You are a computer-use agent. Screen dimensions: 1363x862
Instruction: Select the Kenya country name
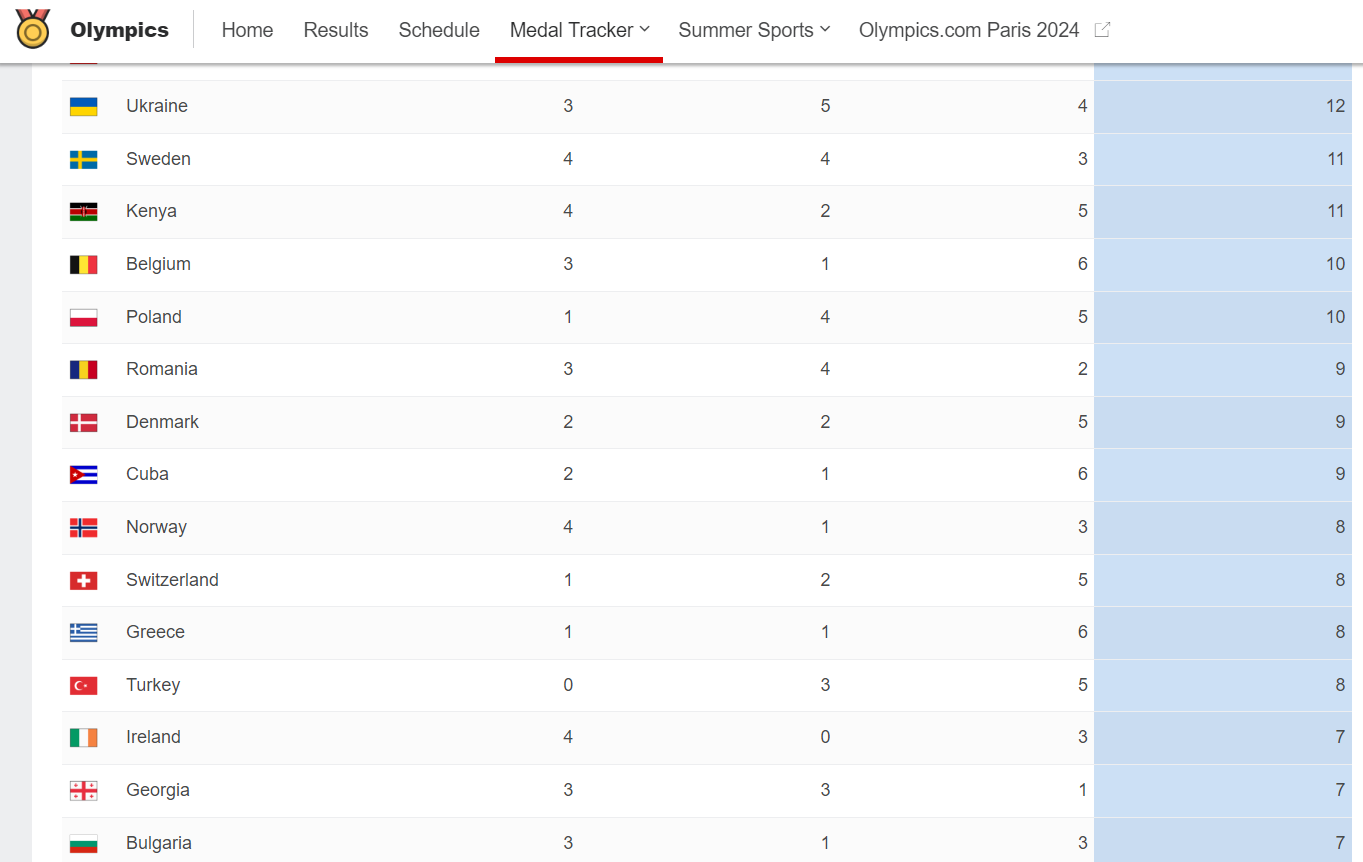coord(151,211)
